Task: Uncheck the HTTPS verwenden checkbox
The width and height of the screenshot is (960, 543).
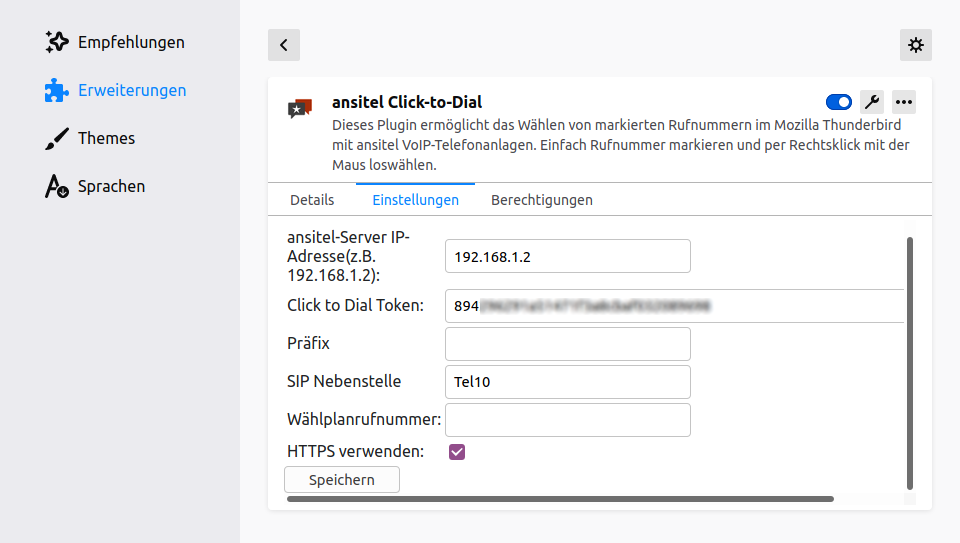Action: pos(457,452)
